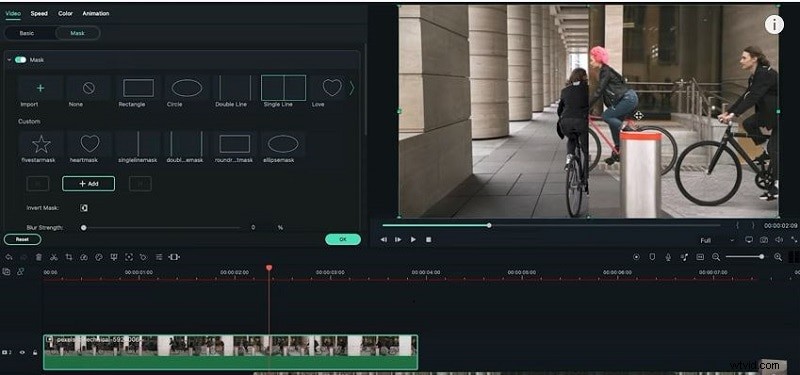800x375 pixels.
Task: Click the info icon on preview
Action: point(774,24)
